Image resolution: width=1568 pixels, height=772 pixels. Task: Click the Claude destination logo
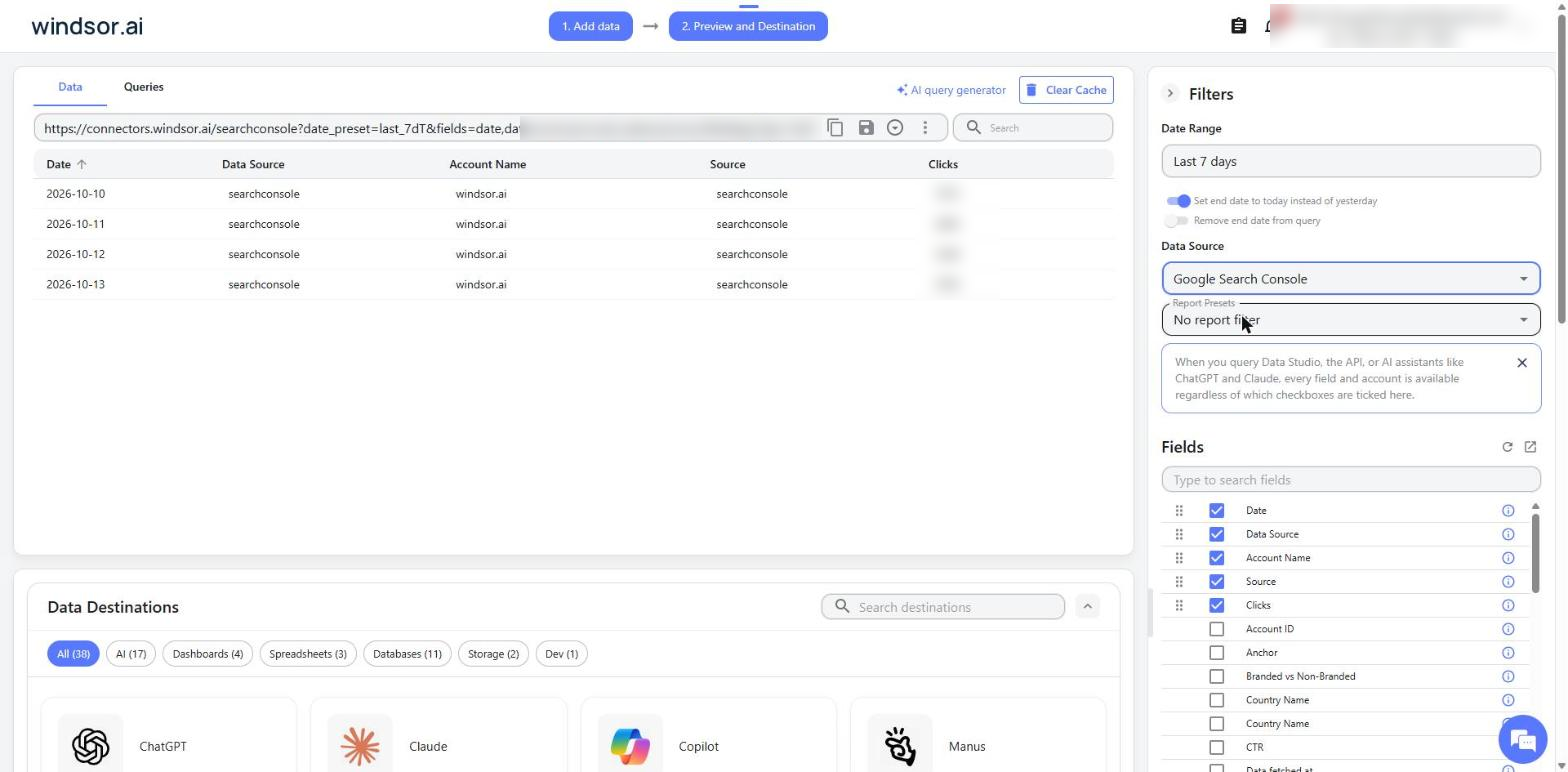pos(360,746)
